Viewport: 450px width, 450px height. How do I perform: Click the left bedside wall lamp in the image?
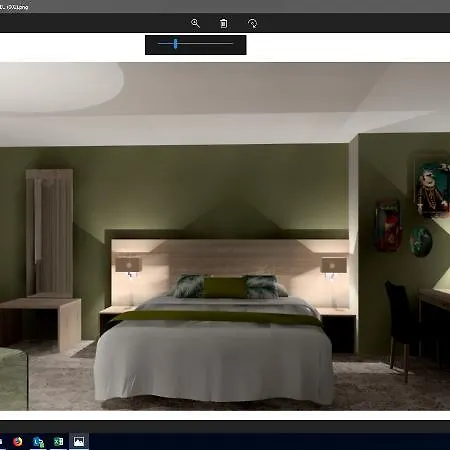[x=129, y=265]
